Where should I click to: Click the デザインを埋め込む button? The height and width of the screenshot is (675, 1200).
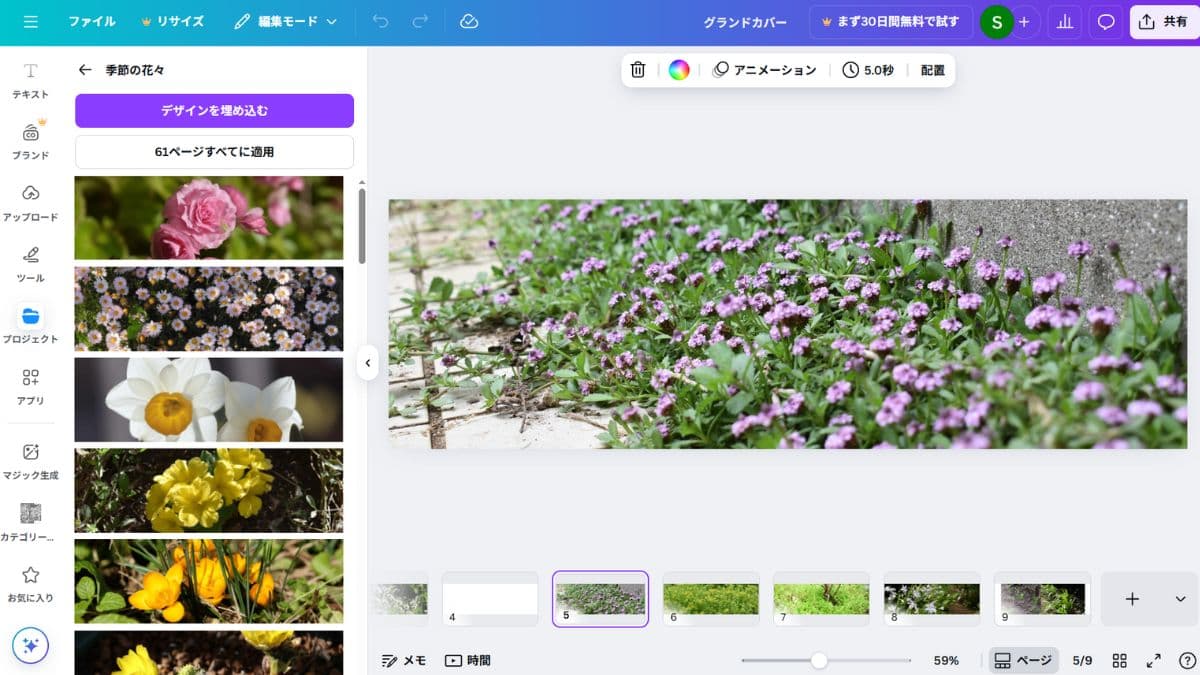pos(213,110)
